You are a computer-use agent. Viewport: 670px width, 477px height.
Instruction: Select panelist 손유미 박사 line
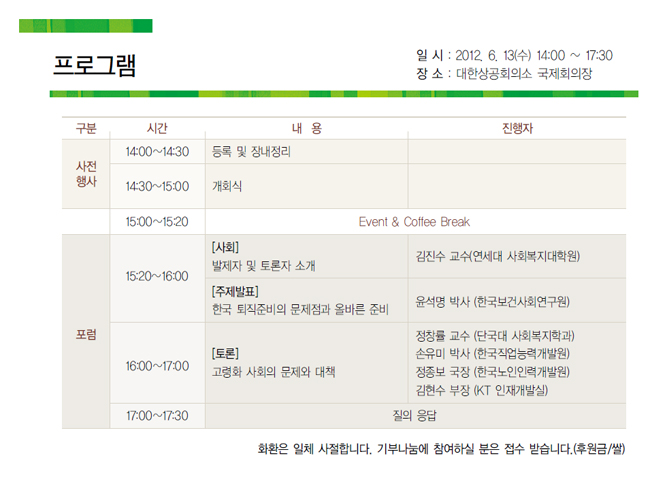492,353
